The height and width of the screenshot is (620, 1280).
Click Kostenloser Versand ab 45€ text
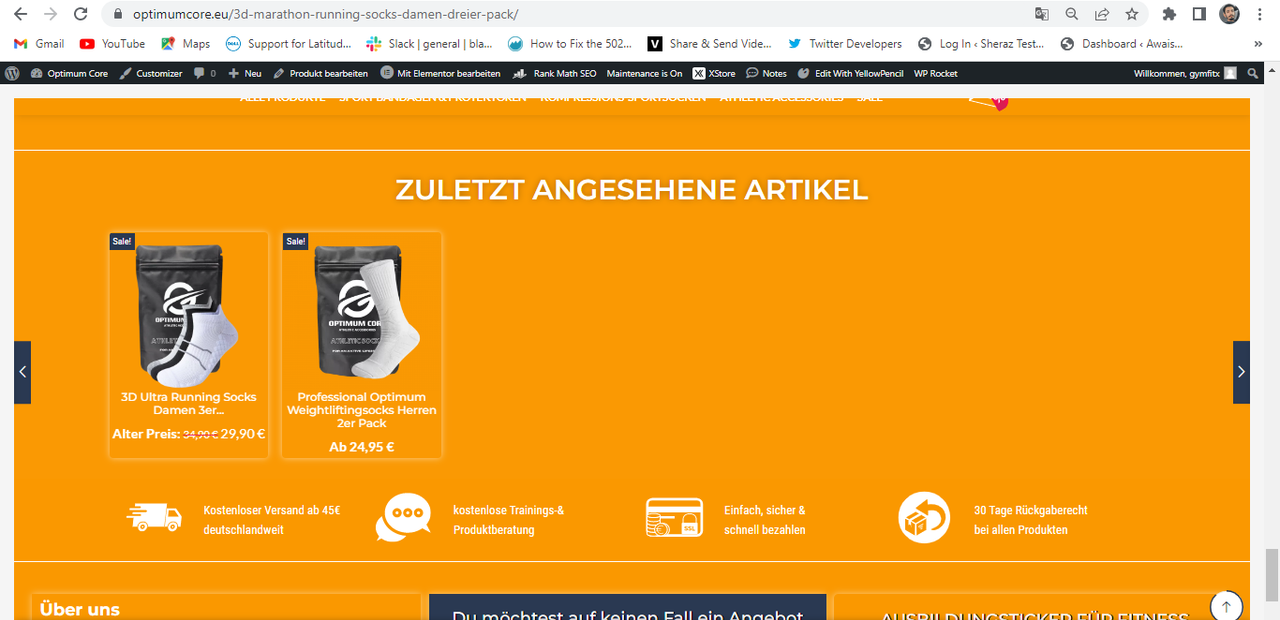coord(272,520)
